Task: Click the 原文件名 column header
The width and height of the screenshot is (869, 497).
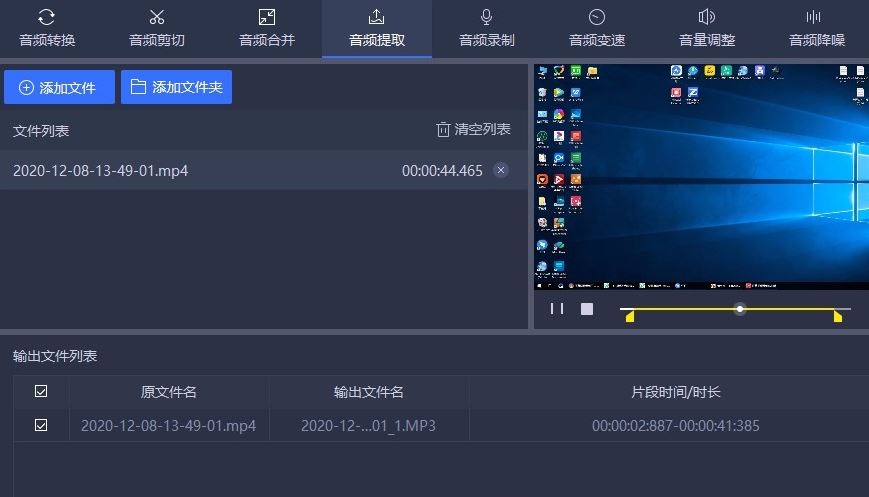Action: [168, 392]
